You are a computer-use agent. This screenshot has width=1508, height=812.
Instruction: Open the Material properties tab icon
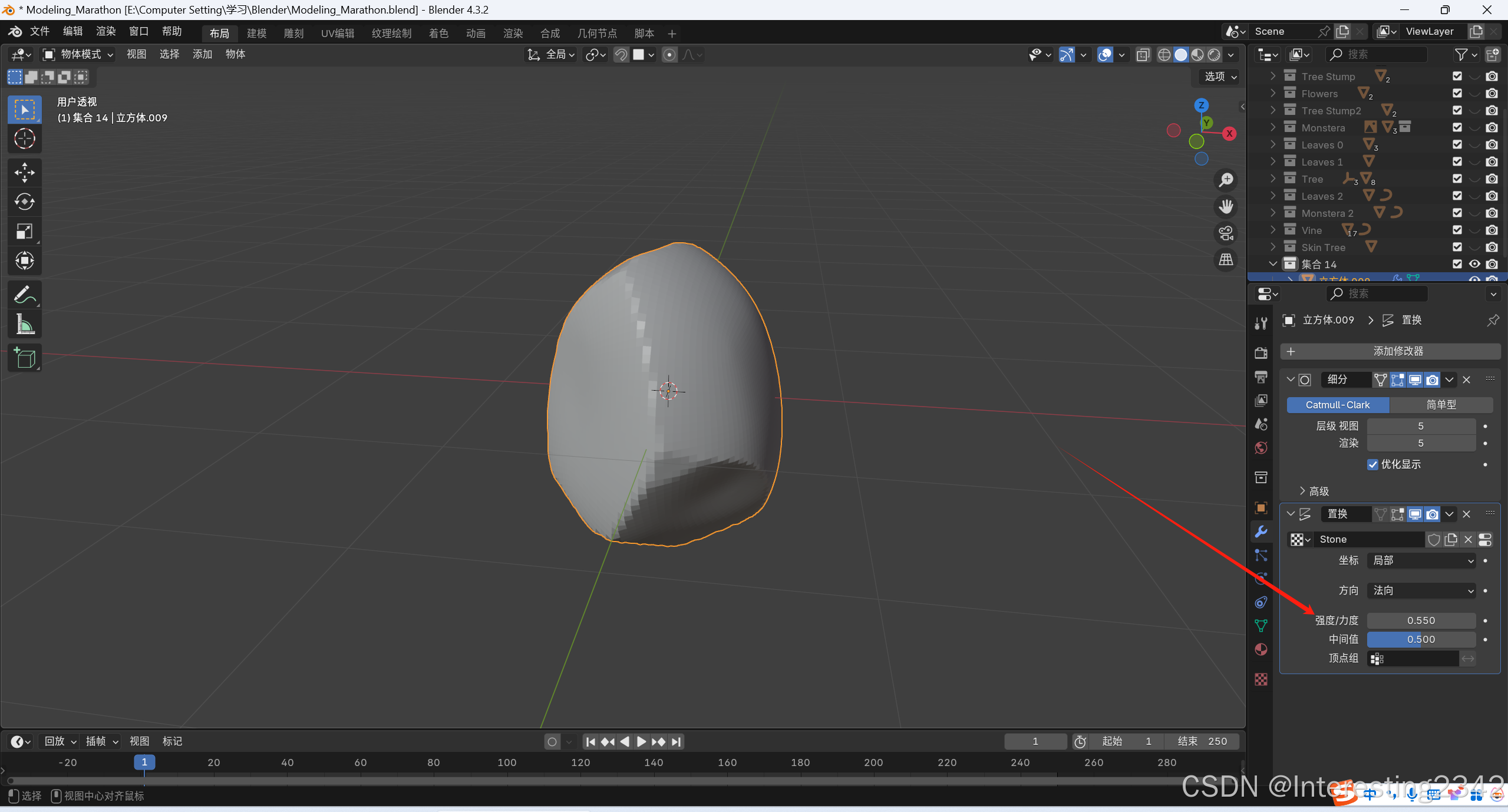click(x=1261, y=649)
